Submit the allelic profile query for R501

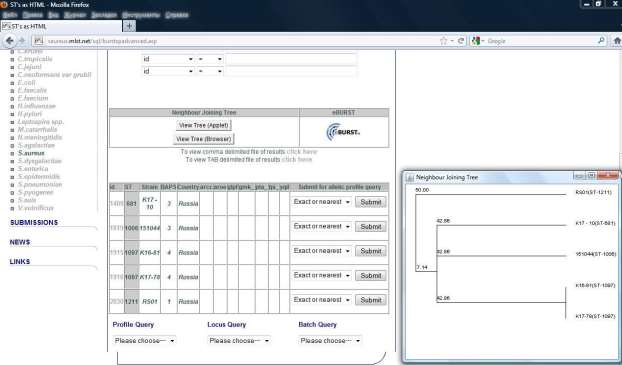(371, 300)
